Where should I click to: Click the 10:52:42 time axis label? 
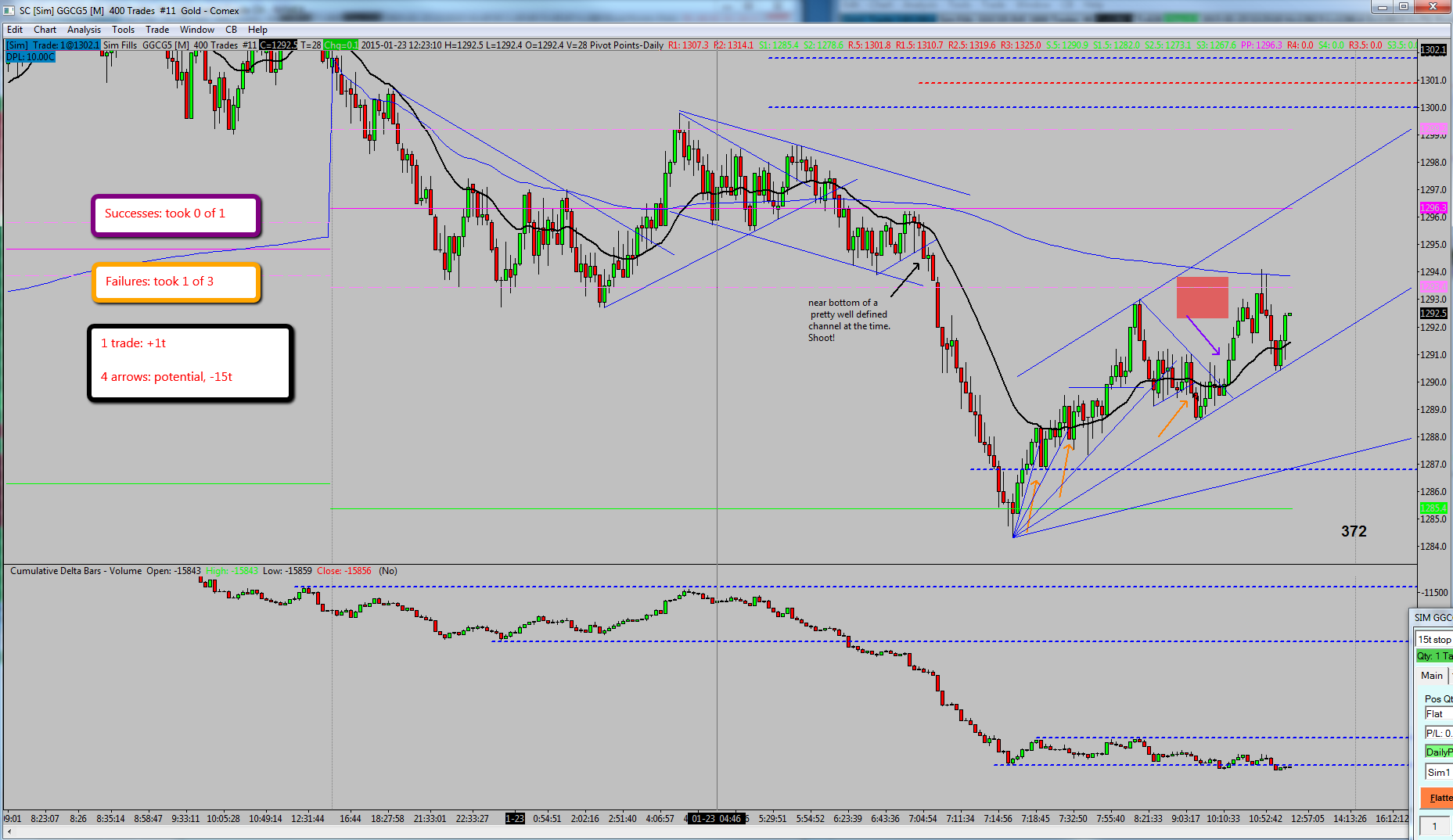pos(1265,819)
